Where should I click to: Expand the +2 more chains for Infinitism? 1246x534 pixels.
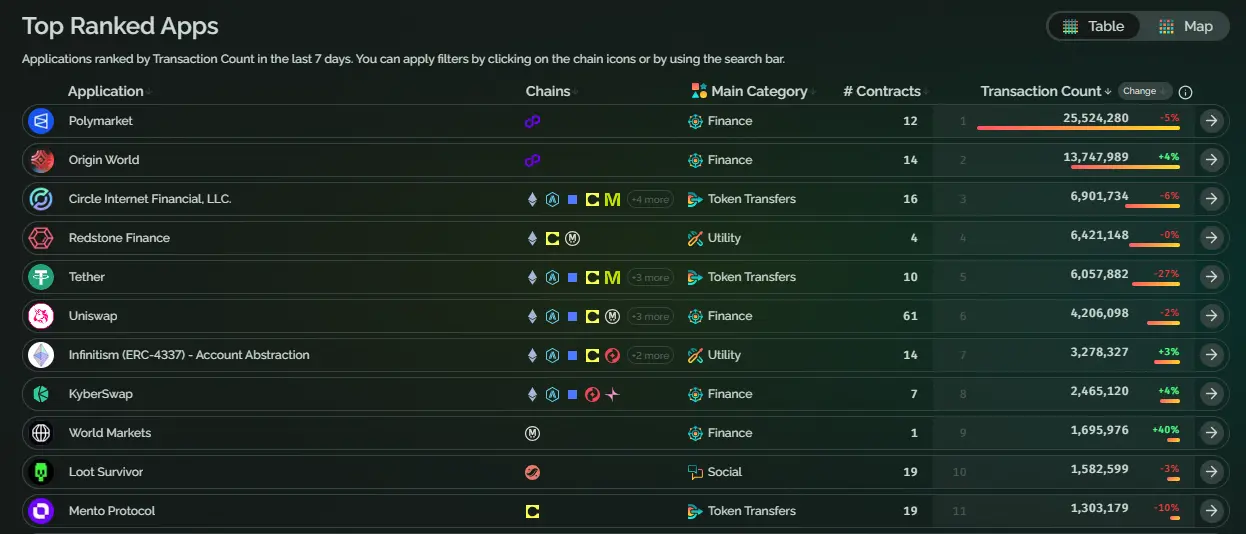(650, 355)
